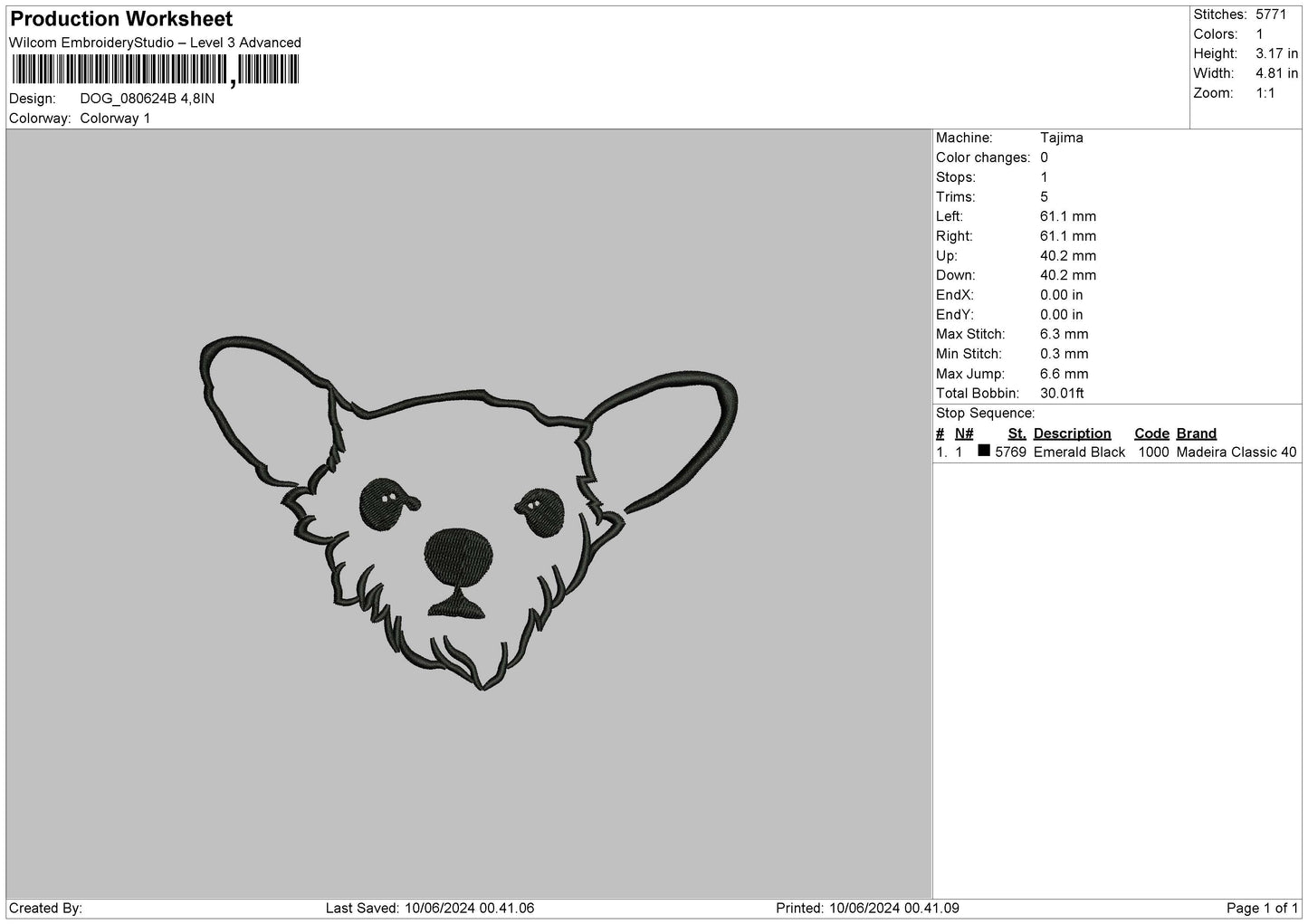This screenshot has height=924, width=1308.
Task: Click the Zoom value 1:1
Action: click(x=1265, y=93)
